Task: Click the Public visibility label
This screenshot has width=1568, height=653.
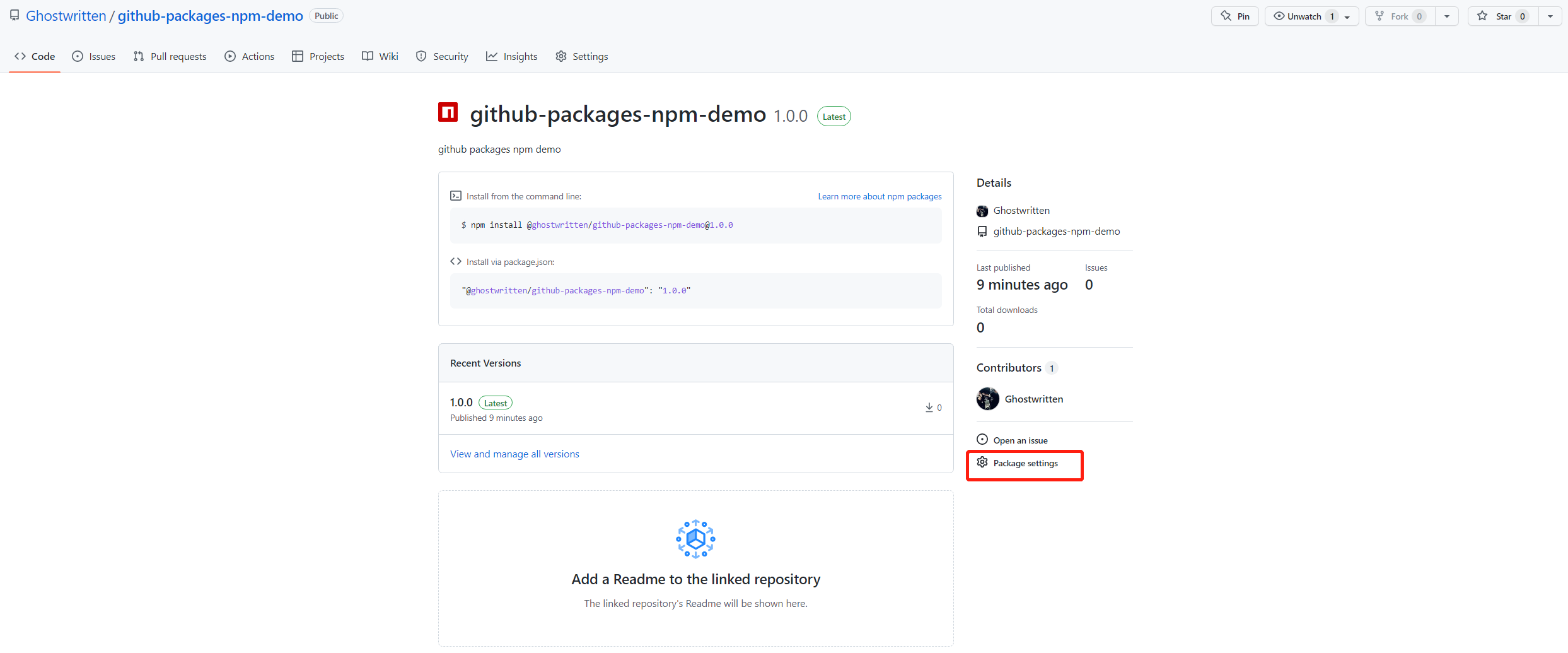Action: click(x=327, y=16)
